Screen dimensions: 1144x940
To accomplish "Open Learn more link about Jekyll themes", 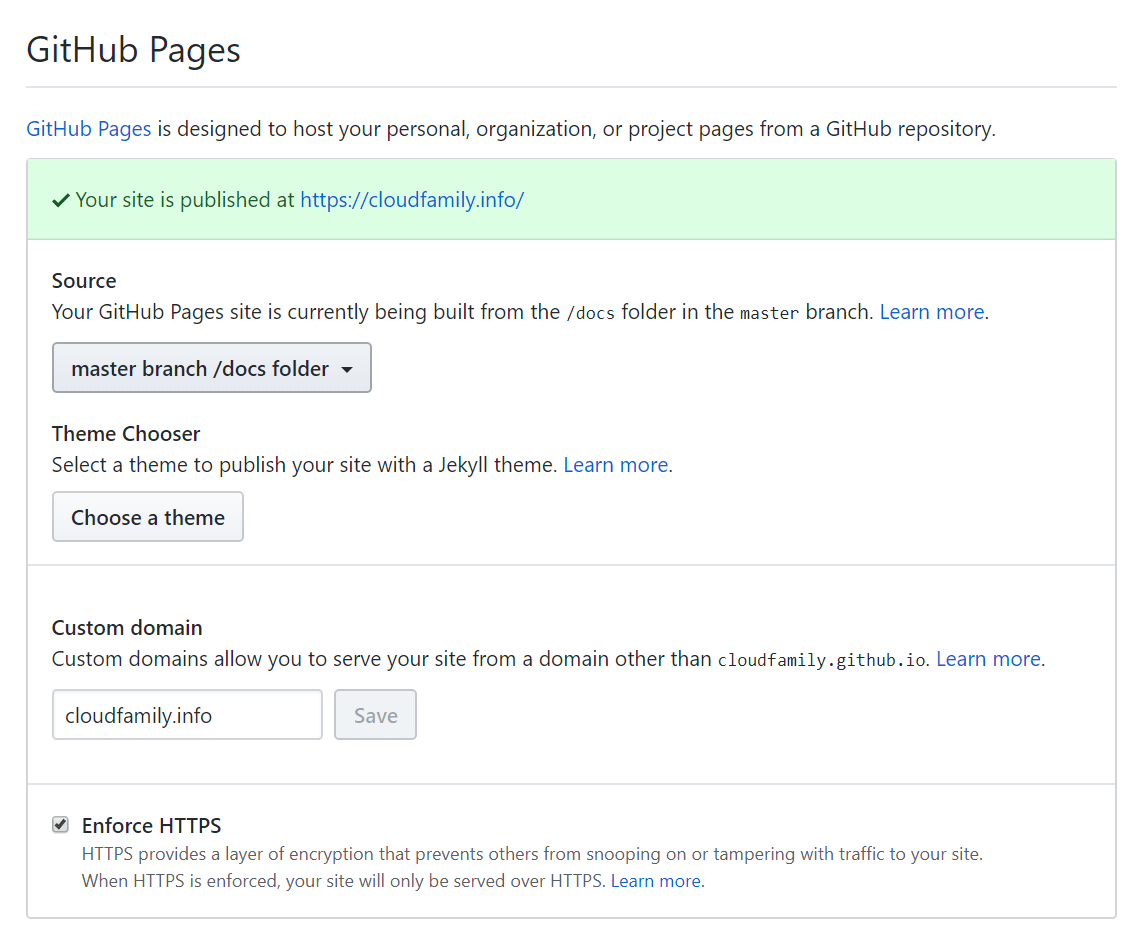I will tap(616, 465).
